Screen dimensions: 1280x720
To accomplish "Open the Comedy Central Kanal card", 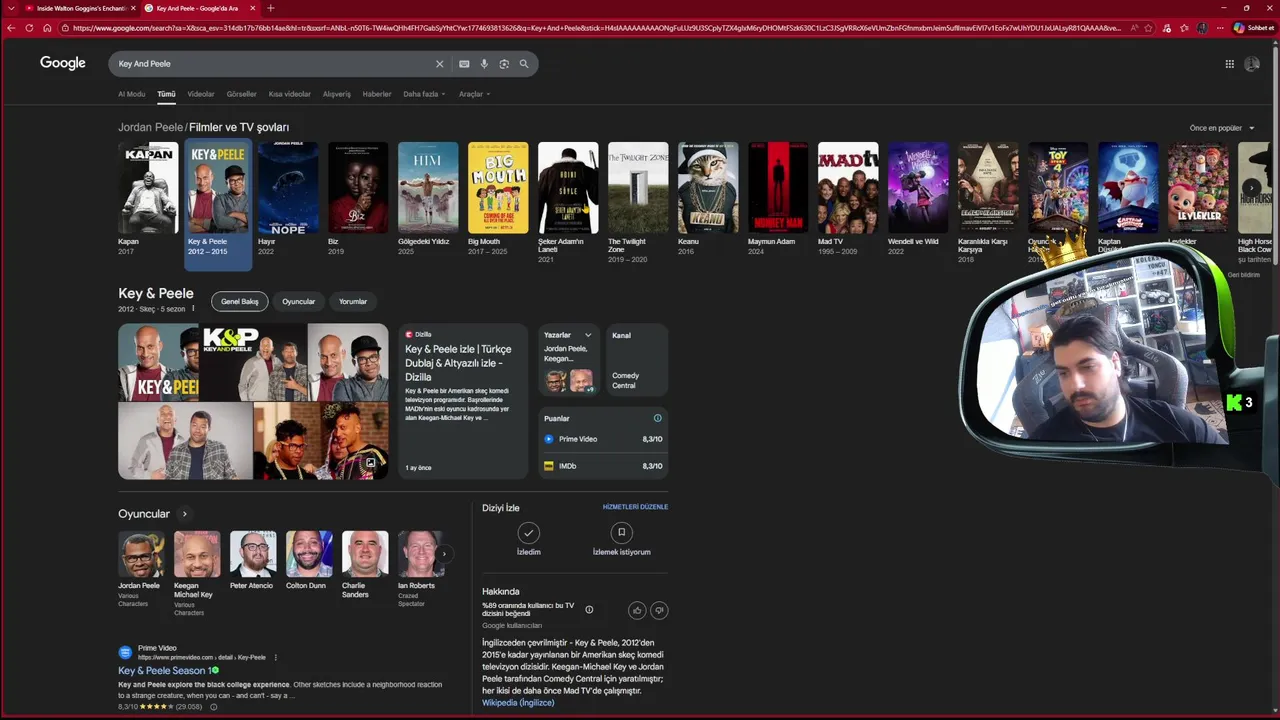I will click(x=636, y=361).
